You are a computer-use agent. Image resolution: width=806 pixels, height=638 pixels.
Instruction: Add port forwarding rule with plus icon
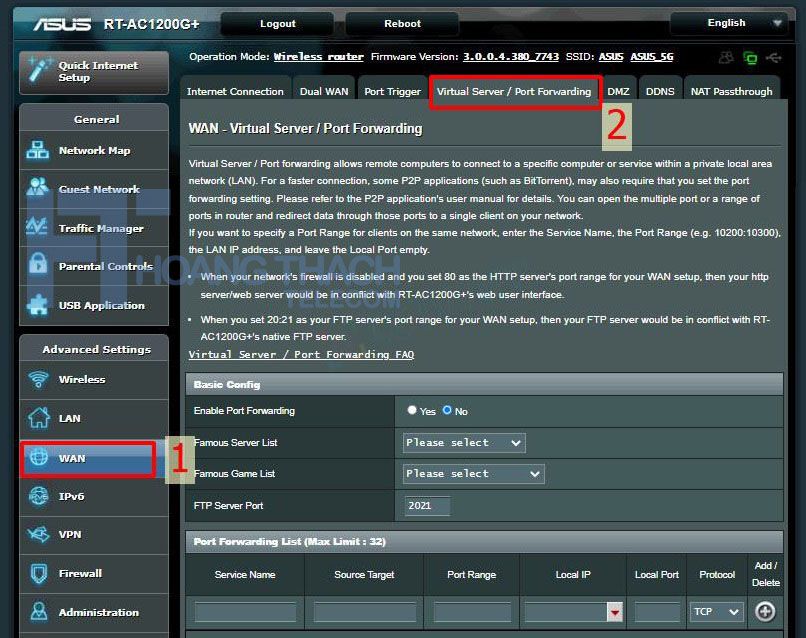[x=765, y=612]
